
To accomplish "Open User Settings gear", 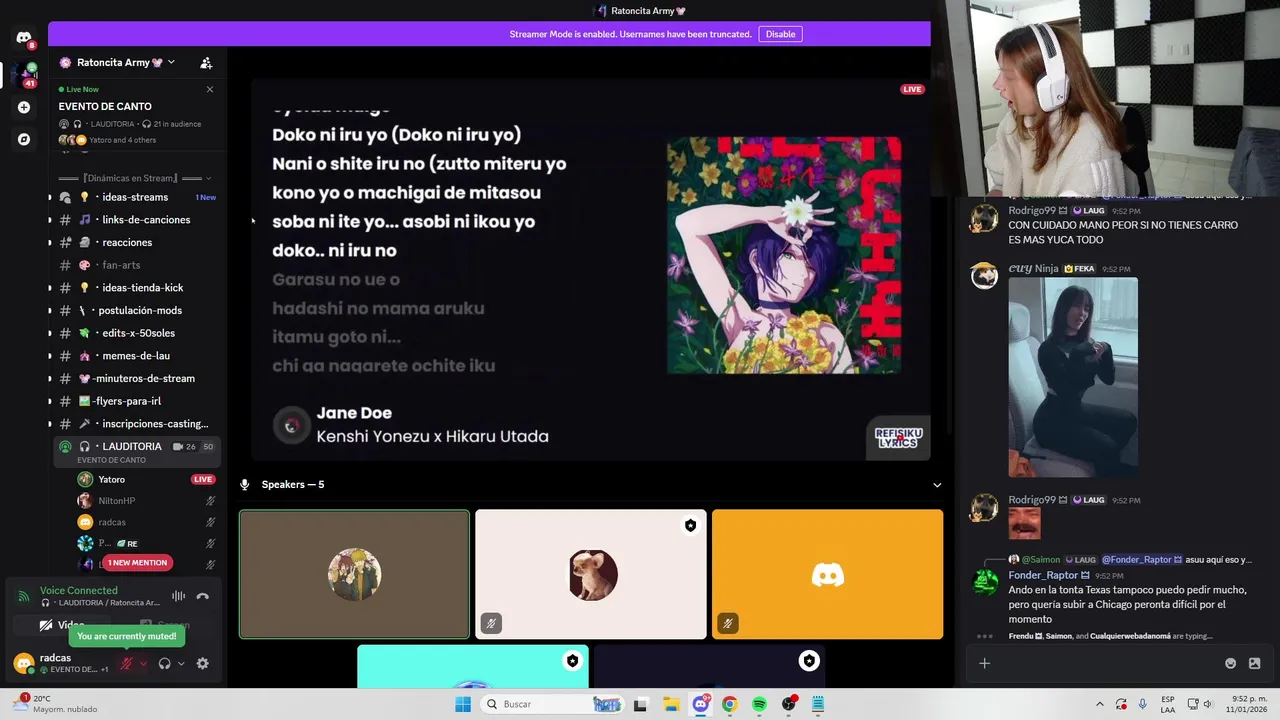I will click(203, 664).
